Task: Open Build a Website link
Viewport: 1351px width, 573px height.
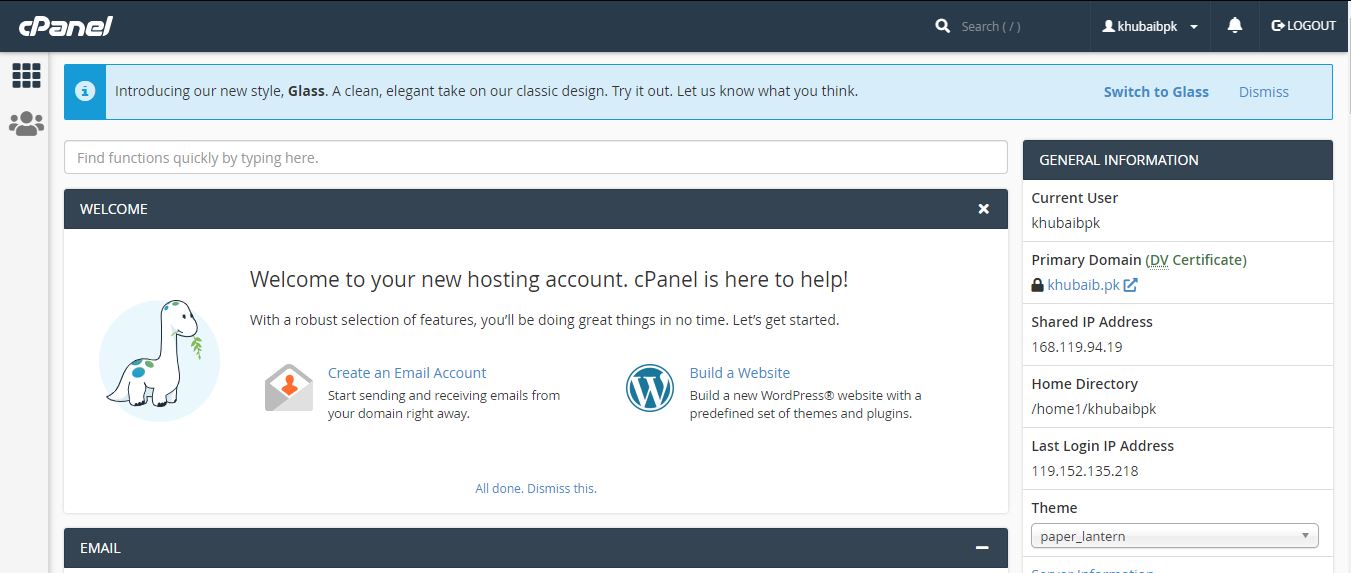Action: (739, 373)
